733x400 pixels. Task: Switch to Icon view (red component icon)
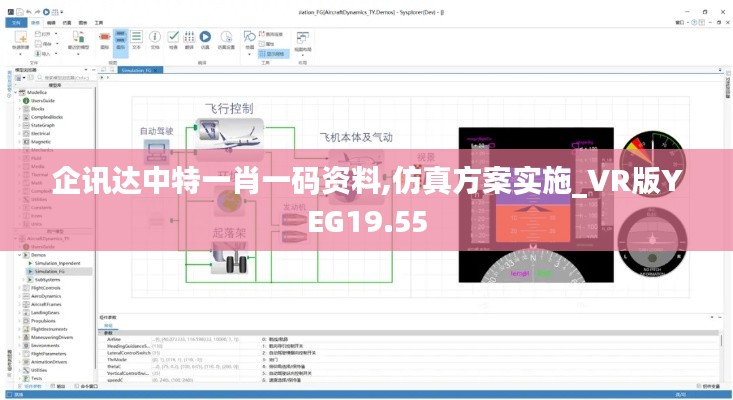(104, 37)
